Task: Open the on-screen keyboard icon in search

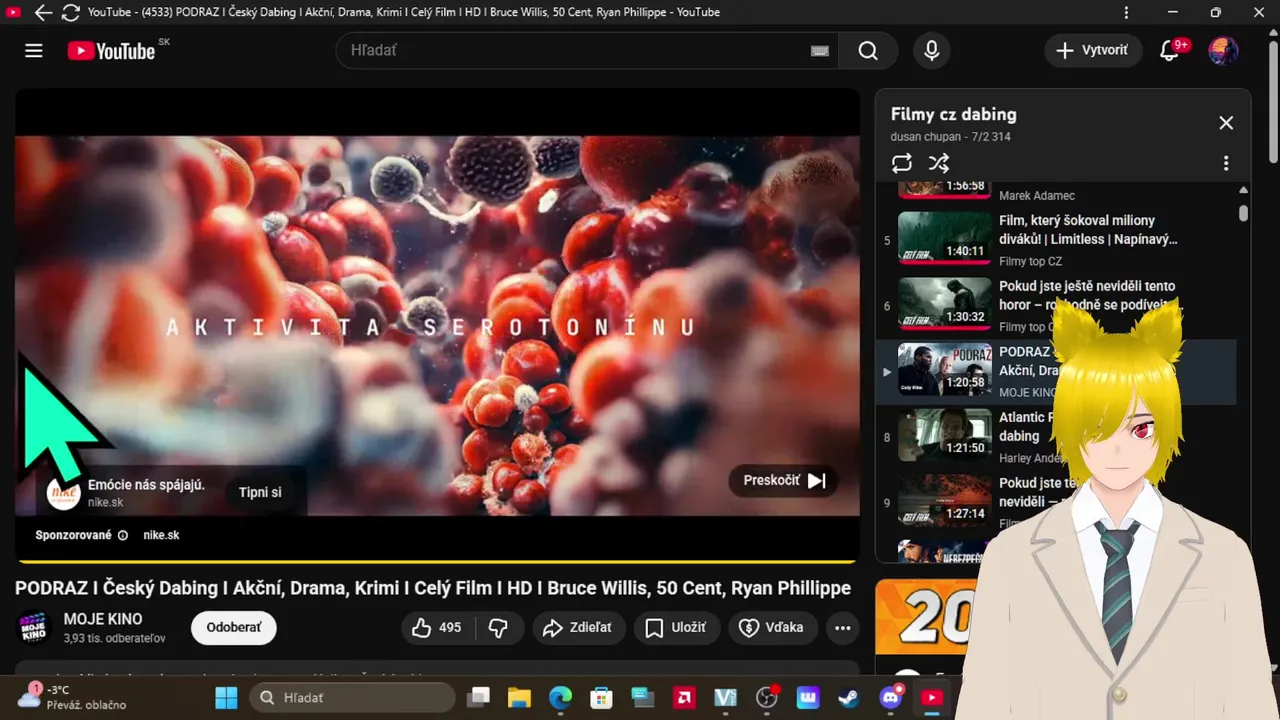Action: (x=820, y=51)
